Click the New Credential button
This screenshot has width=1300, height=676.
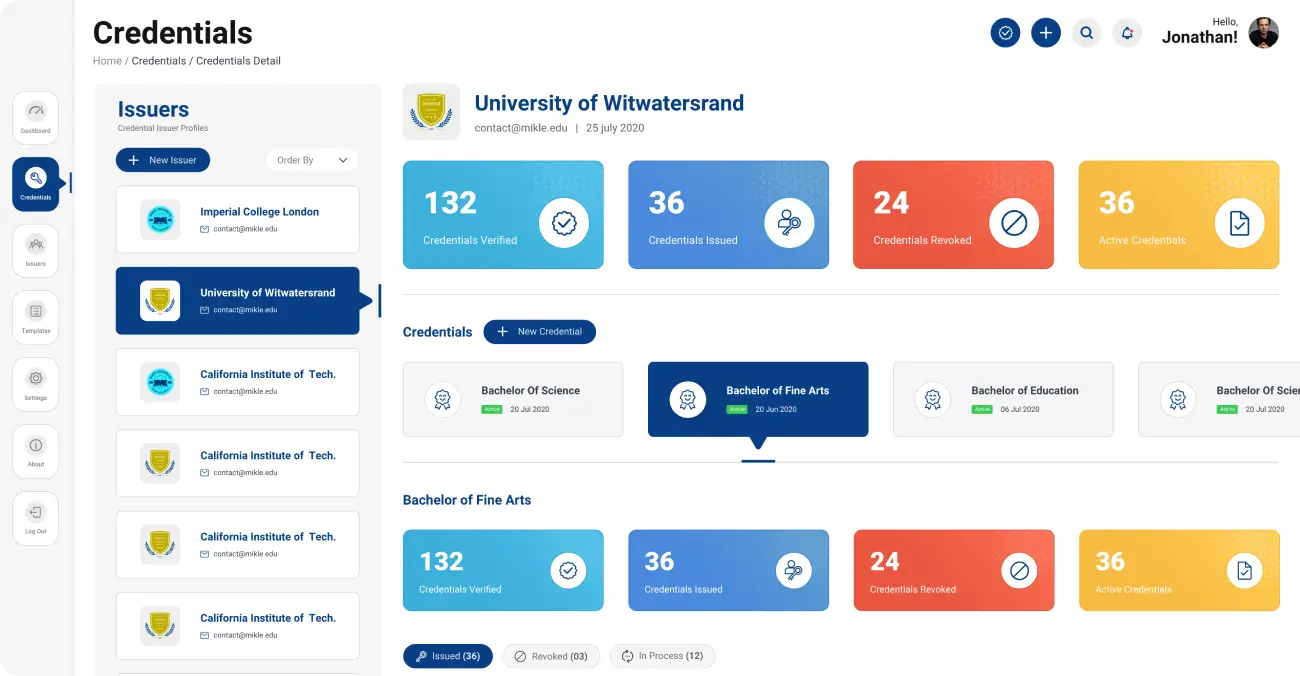pos(539,331)
